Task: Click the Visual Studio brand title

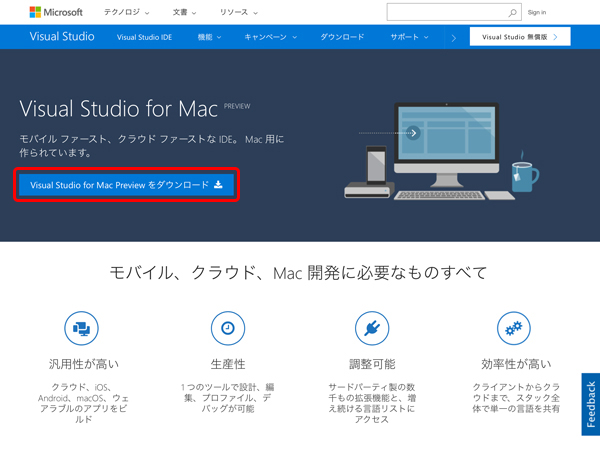Action: [62, 36]
